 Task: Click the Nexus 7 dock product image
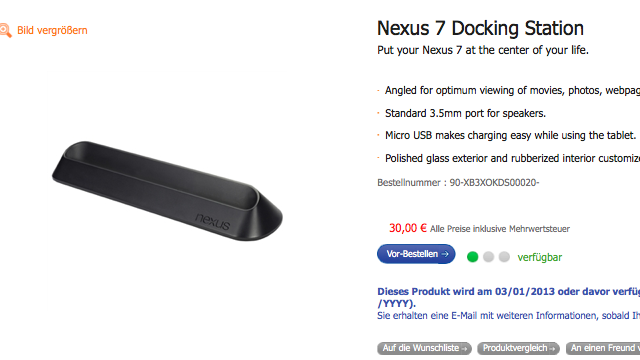point(167,191)
